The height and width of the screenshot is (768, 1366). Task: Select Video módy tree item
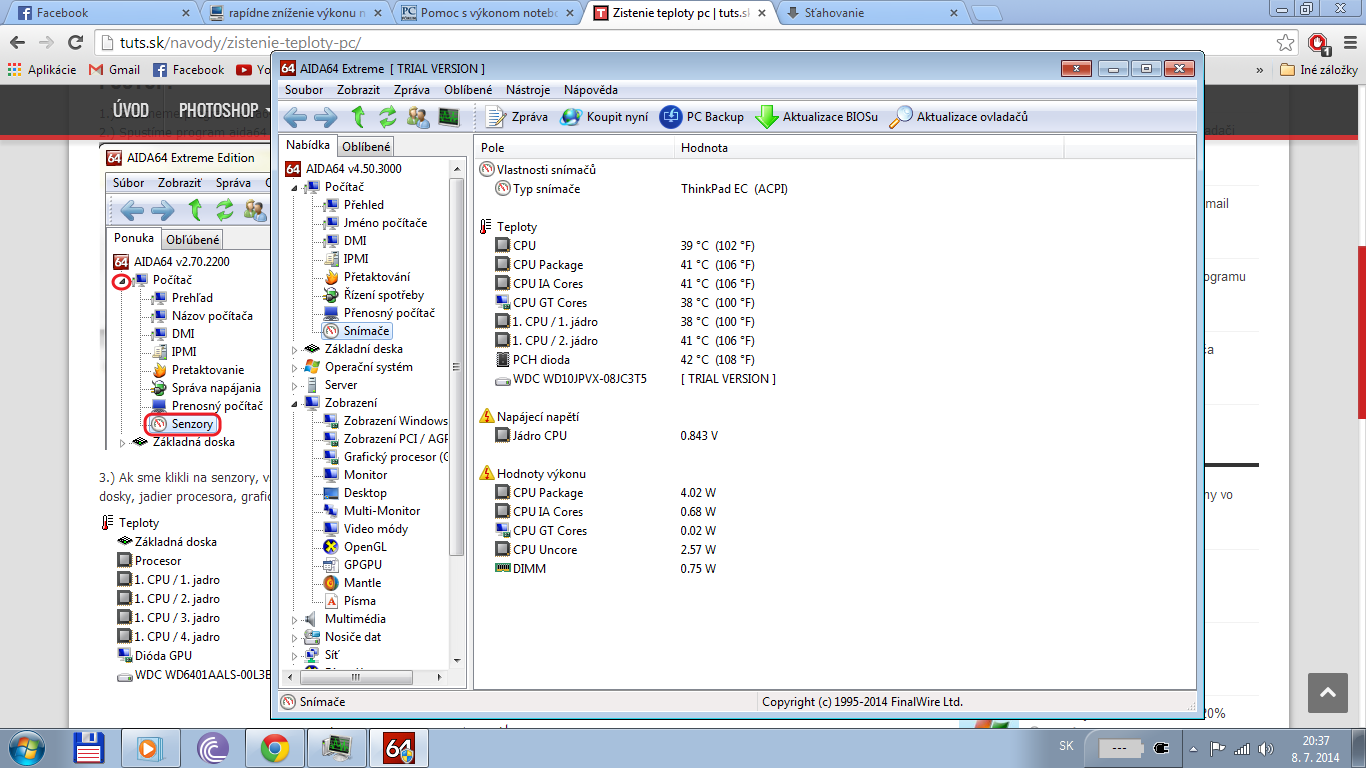376,529
